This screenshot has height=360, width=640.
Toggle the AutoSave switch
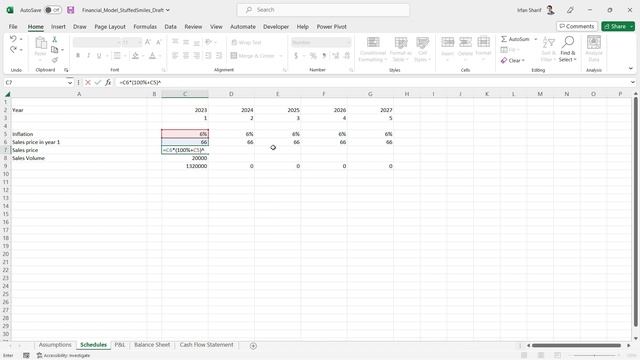pos(53,10)
